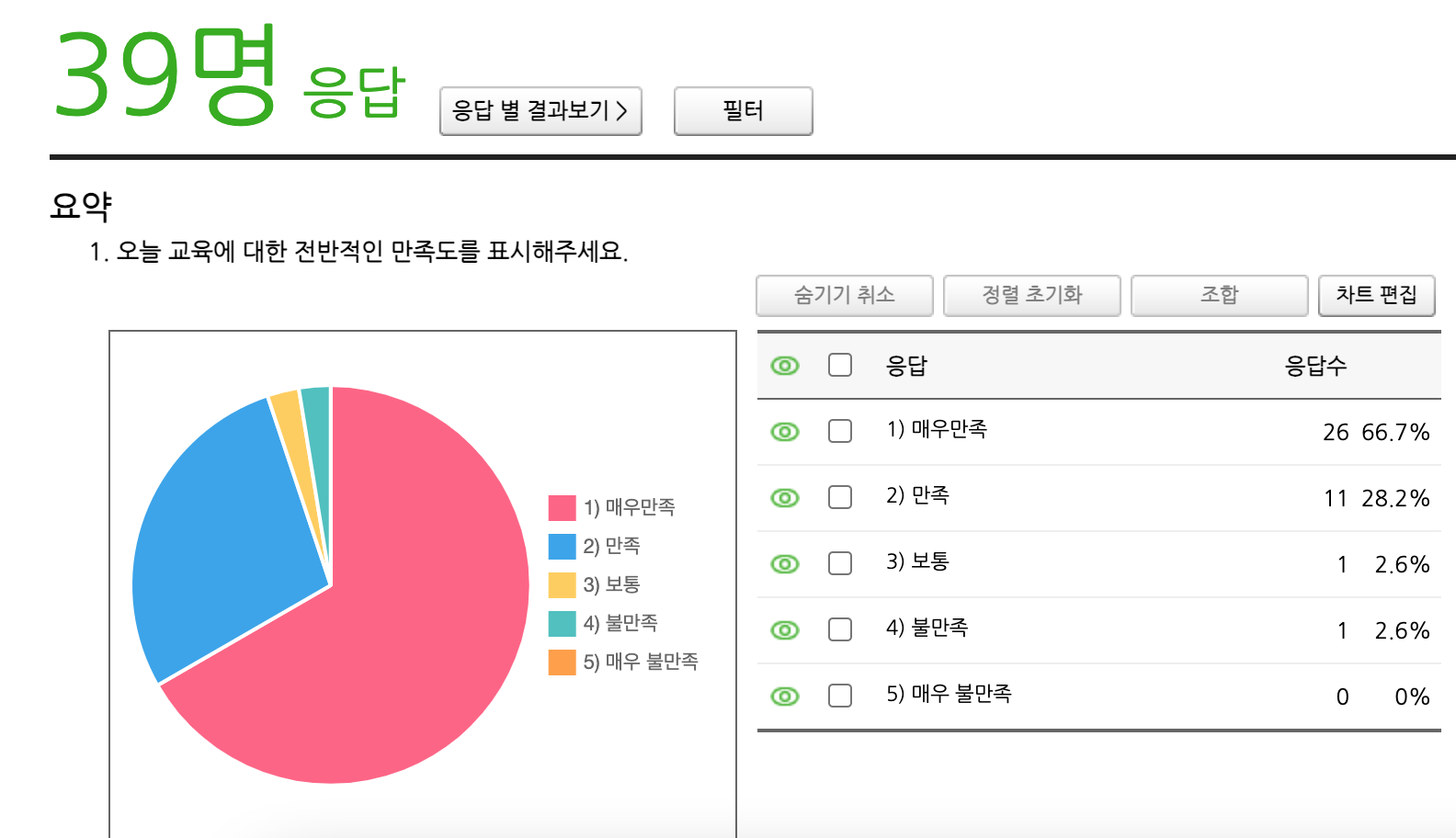Sort by the 응답수 column header
The height and width of the screenshot is (838, 1456).
click(1314, 366)
